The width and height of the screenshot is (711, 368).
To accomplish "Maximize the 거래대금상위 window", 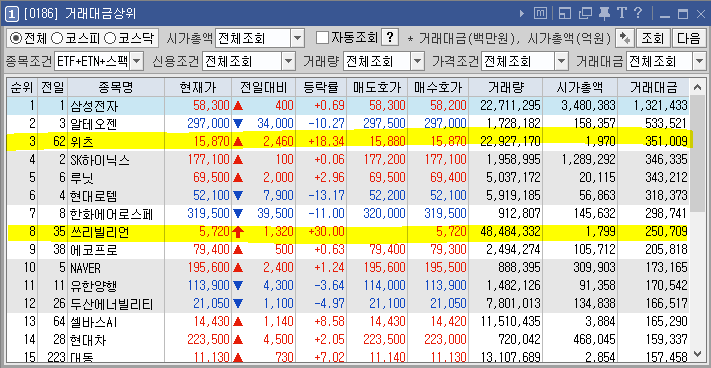I will pos(682,15).
